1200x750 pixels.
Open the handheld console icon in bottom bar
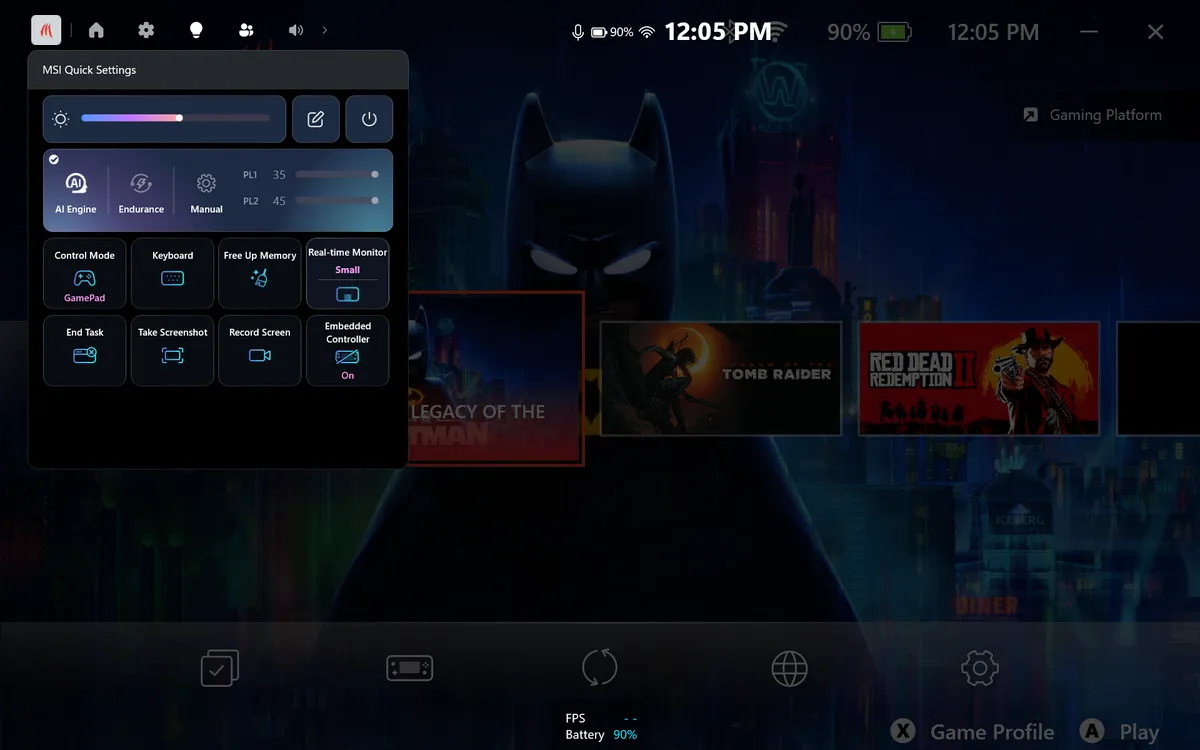point(410,668)
